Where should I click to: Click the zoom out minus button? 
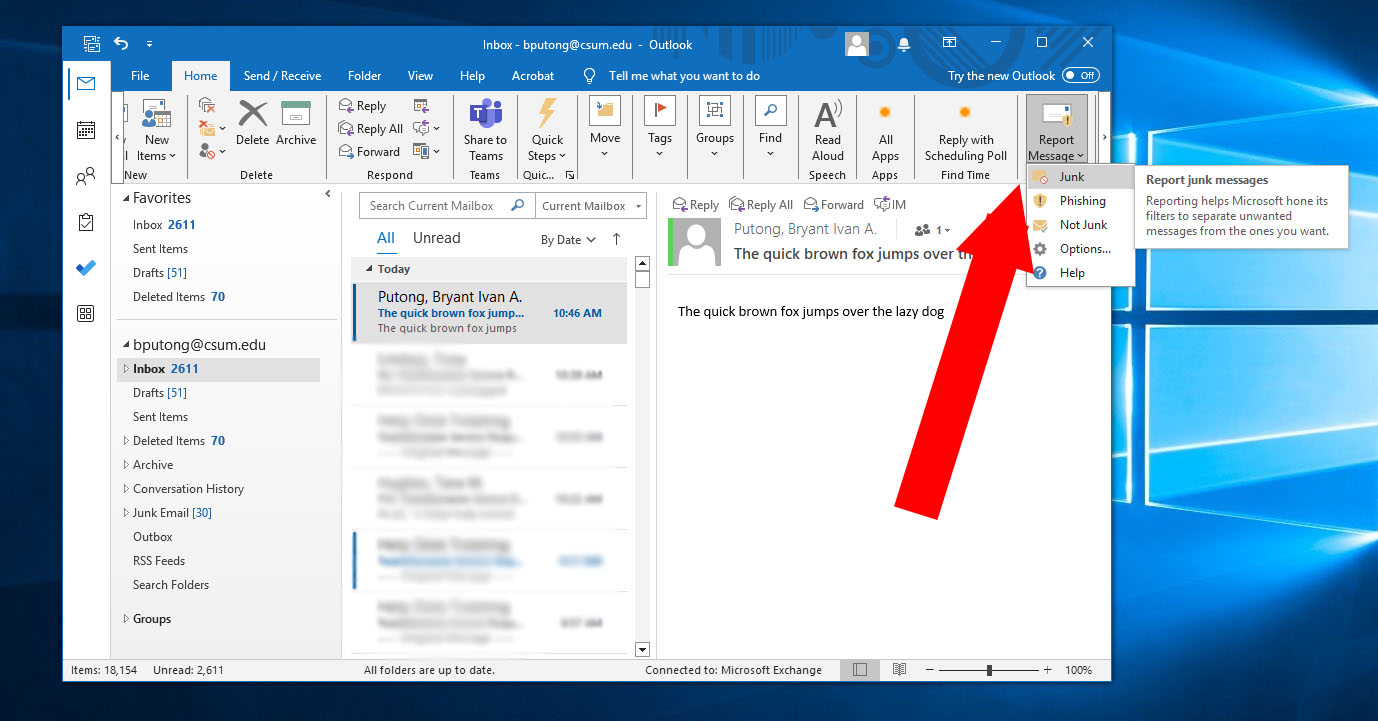pyautogui.click(x=930, y=670)
